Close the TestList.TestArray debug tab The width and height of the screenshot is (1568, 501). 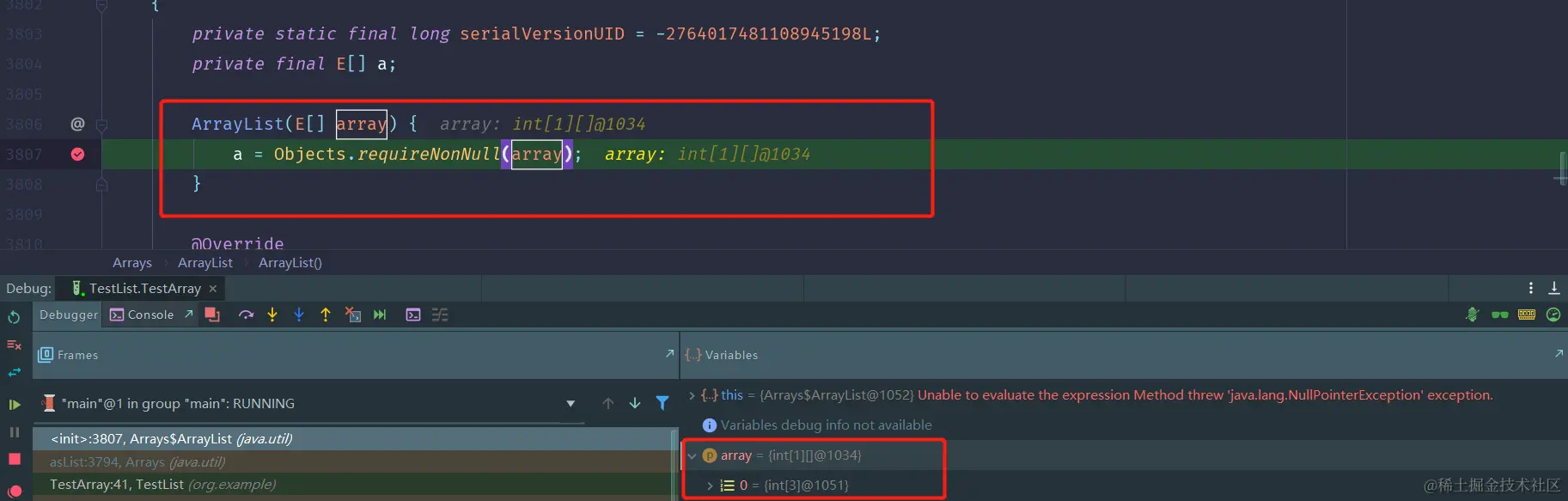pos(213,289)
